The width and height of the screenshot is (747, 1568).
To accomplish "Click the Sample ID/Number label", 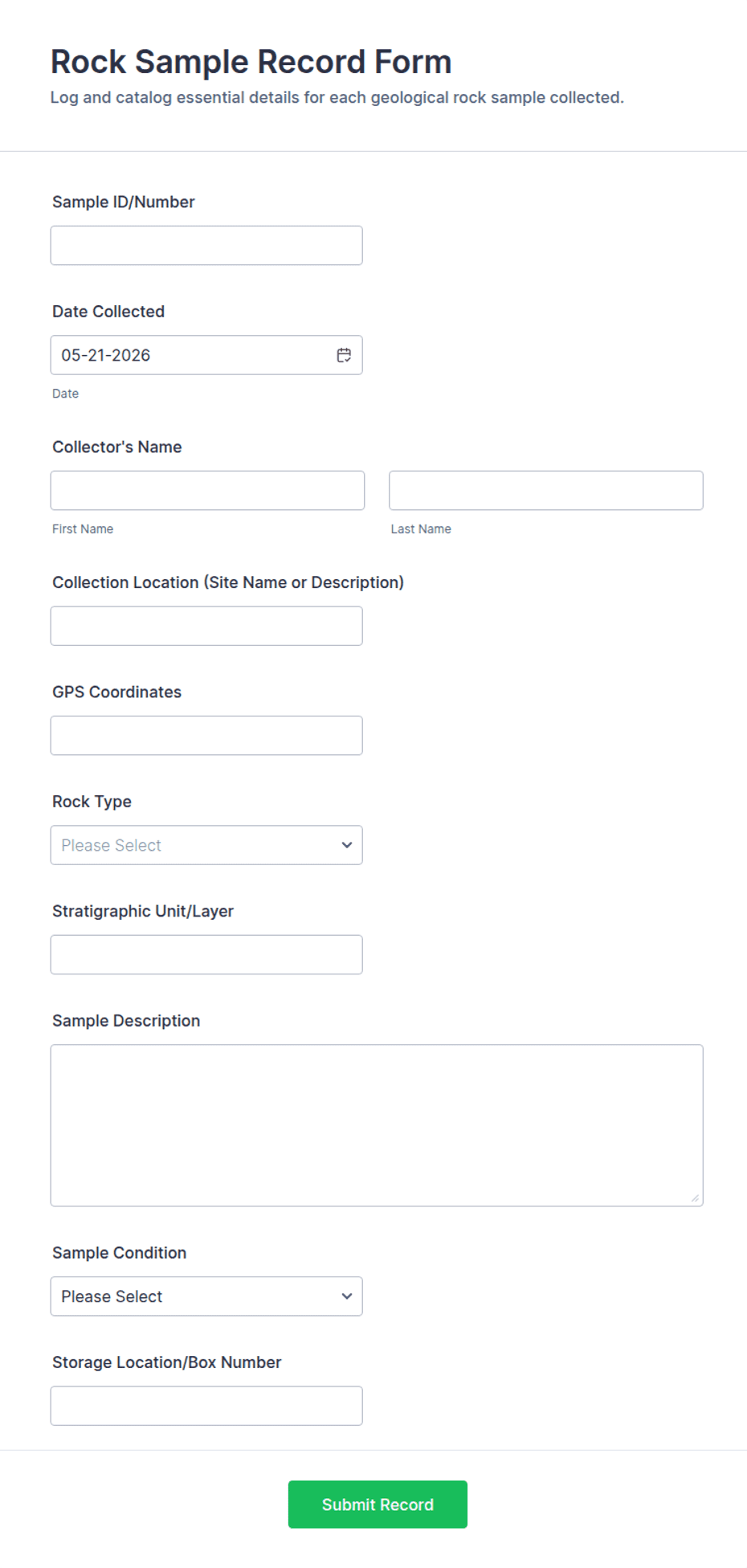I will (x=124, y=202).
